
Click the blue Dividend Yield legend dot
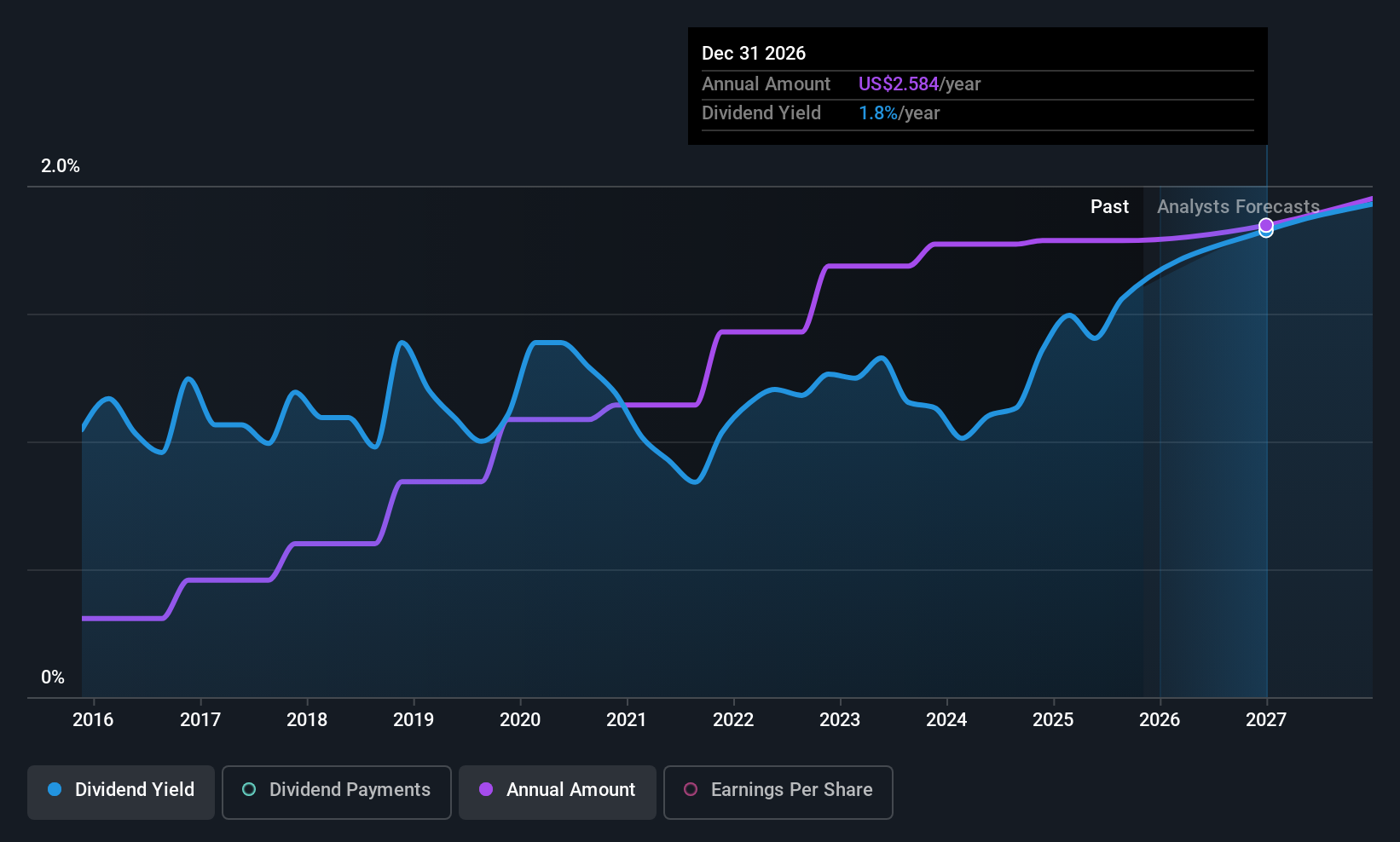point(55,789)
